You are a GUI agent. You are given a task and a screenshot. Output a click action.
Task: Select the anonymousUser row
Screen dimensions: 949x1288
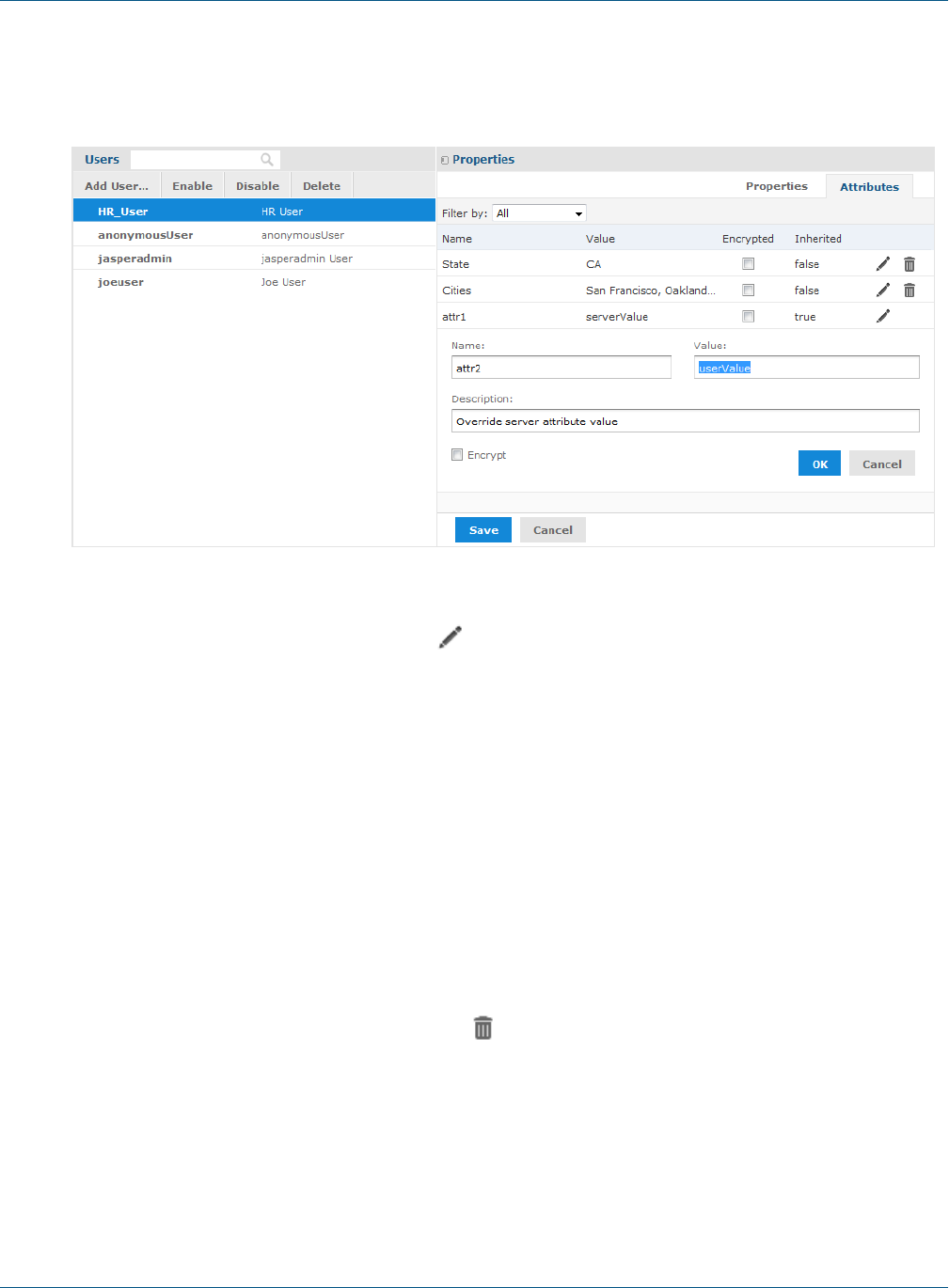pos(254,235)
